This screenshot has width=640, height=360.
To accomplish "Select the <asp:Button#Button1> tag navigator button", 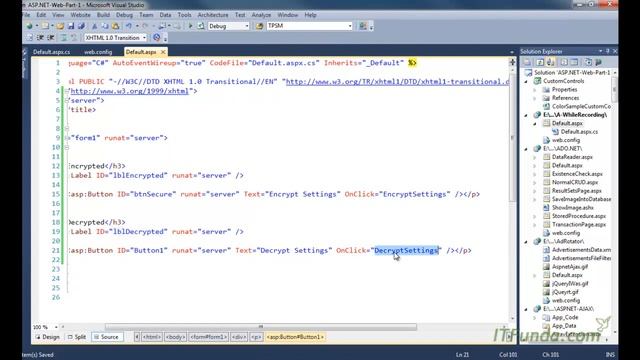I will point(295,337).
